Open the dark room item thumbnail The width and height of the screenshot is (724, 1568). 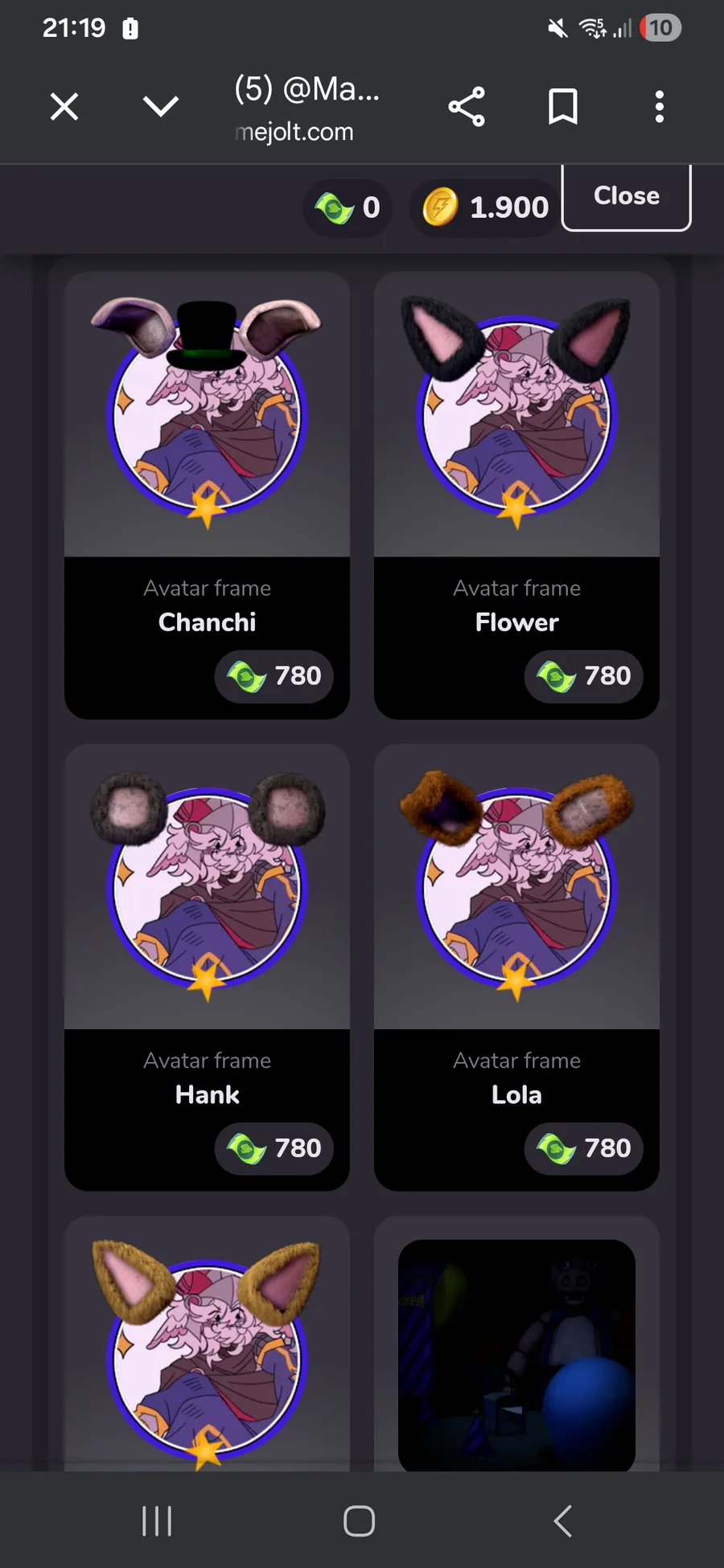click(516, 1355)
